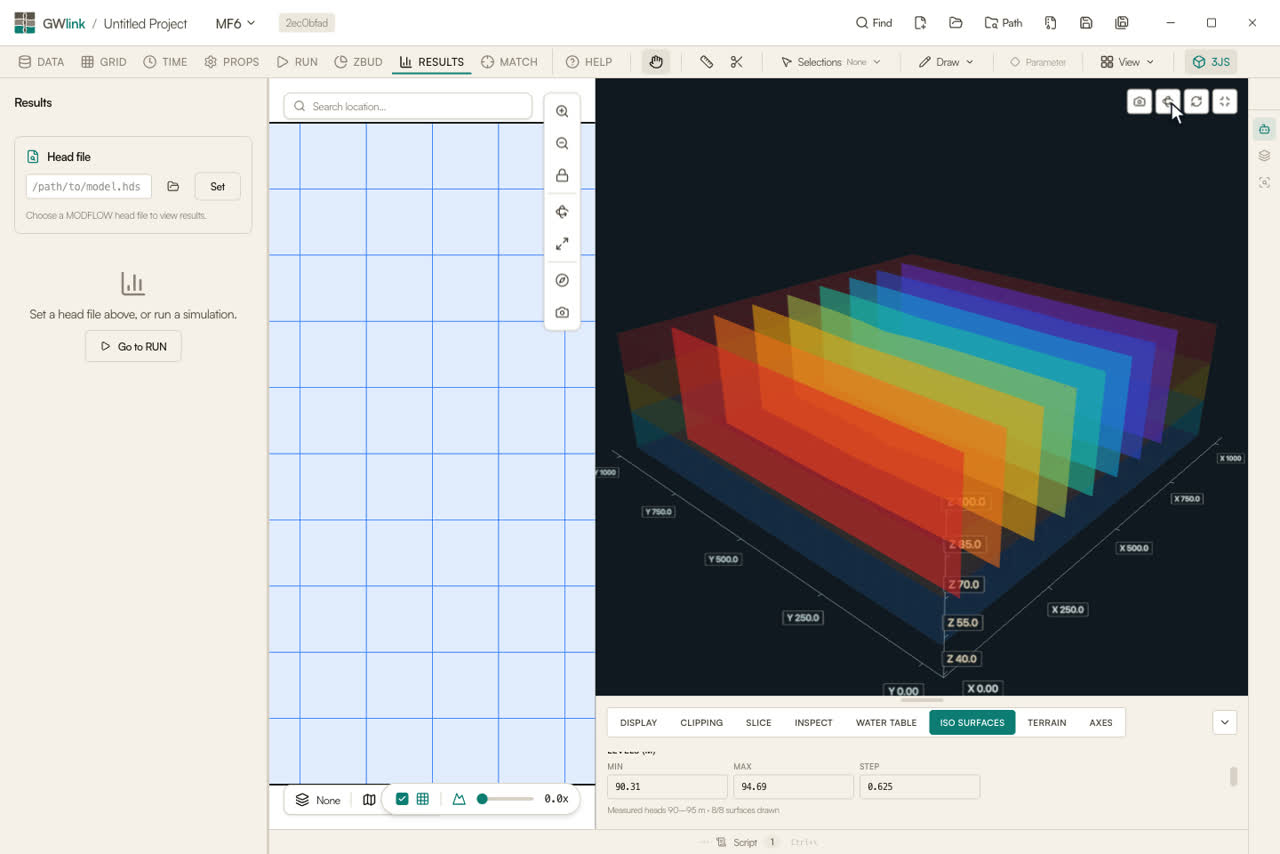Browse for head file with folder icon
Image resolution: width=1280 pixels, height=854 pixels.
click(173, 186)
